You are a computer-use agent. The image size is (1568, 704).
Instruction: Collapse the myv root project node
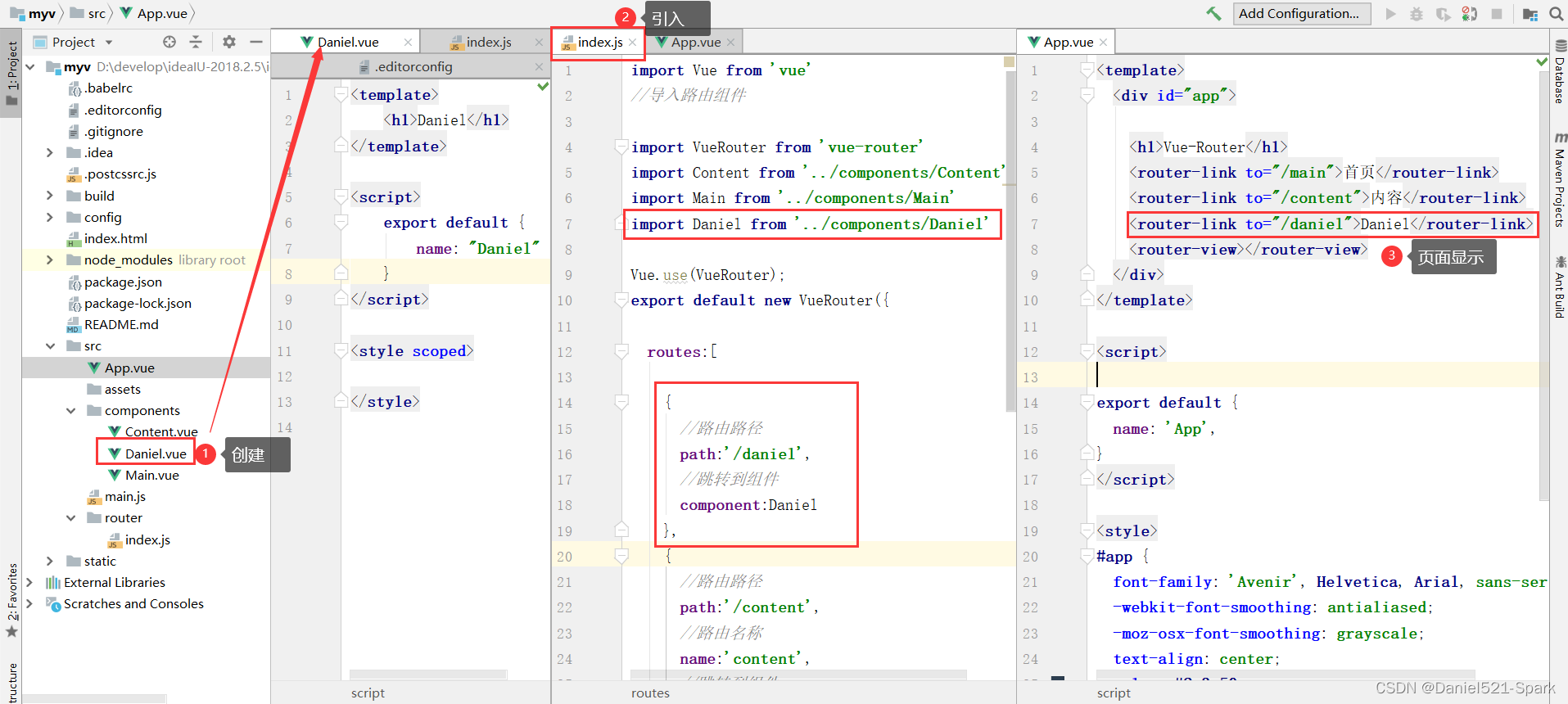coord(31,67)
